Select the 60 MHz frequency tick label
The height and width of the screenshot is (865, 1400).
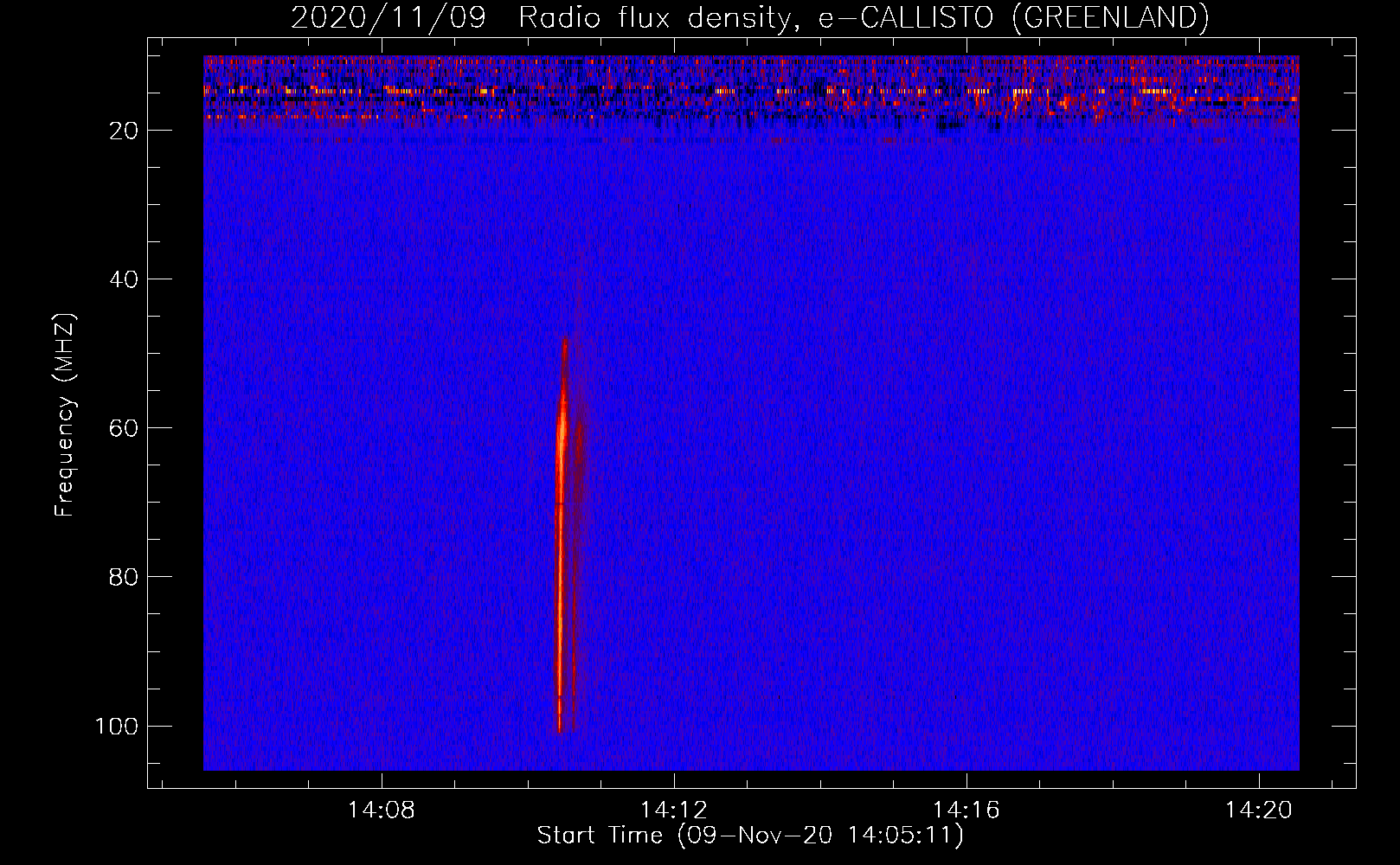coord(124,428)
